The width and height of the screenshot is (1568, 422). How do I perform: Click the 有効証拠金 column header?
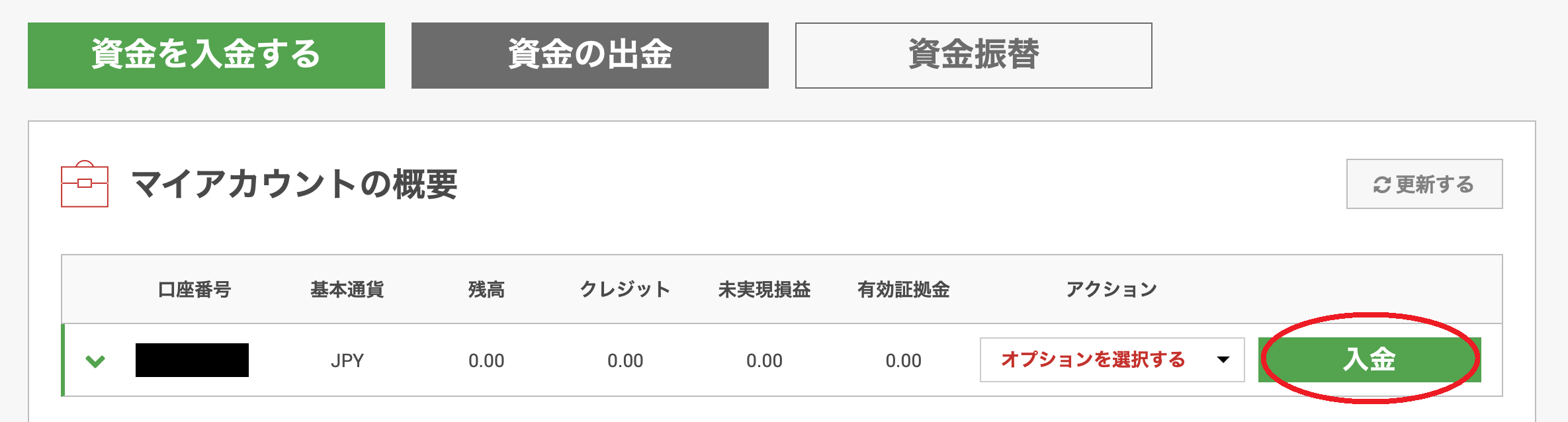pyautogui.click(x=903, y=290)
